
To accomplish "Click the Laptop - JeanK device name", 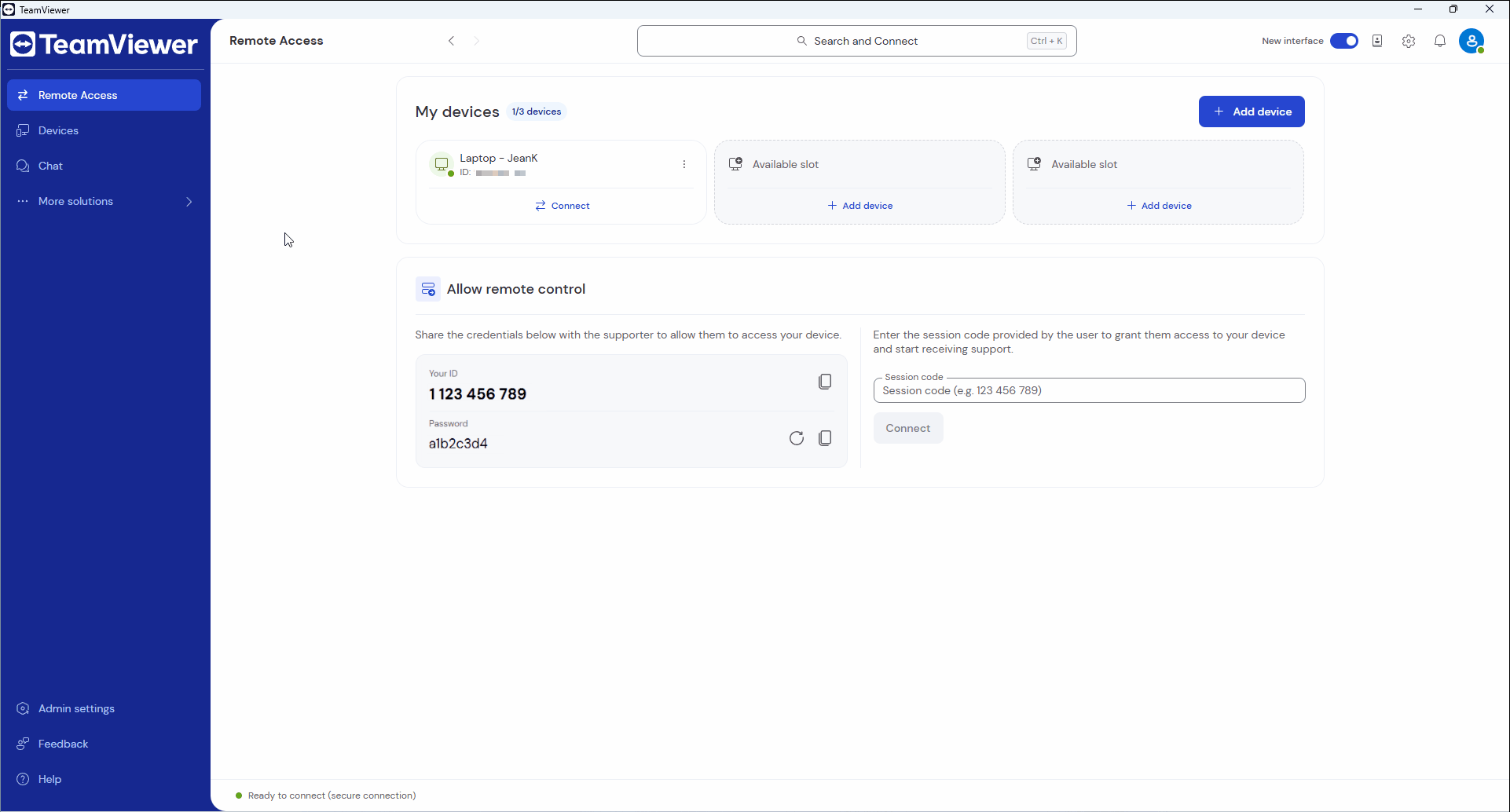I will 499,158.
